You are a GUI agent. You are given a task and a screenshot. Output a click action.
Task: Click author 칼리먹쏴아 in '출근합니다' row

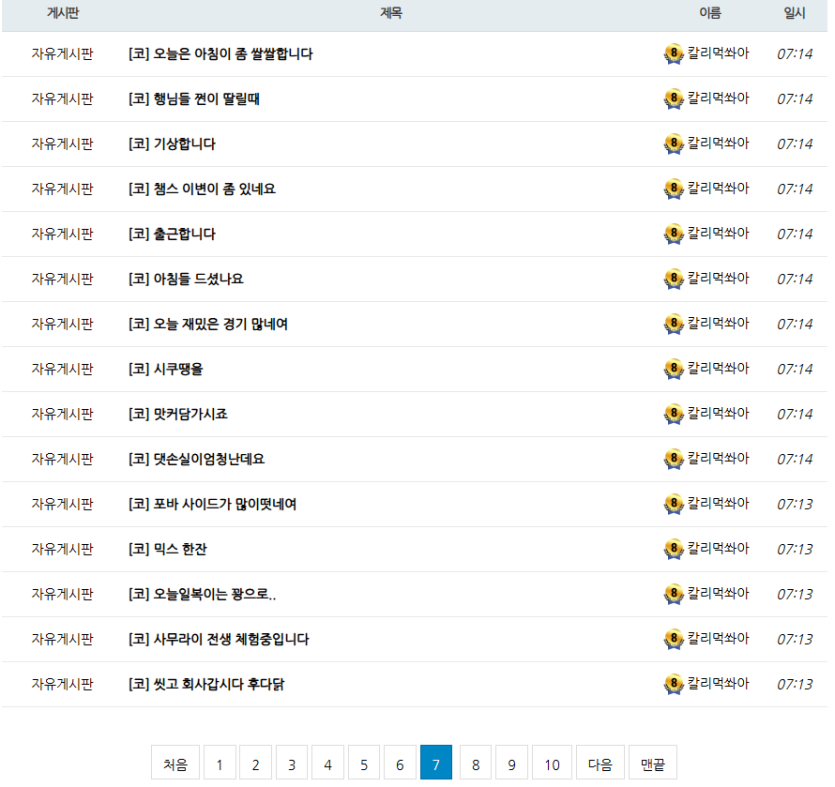click(718, 233)
